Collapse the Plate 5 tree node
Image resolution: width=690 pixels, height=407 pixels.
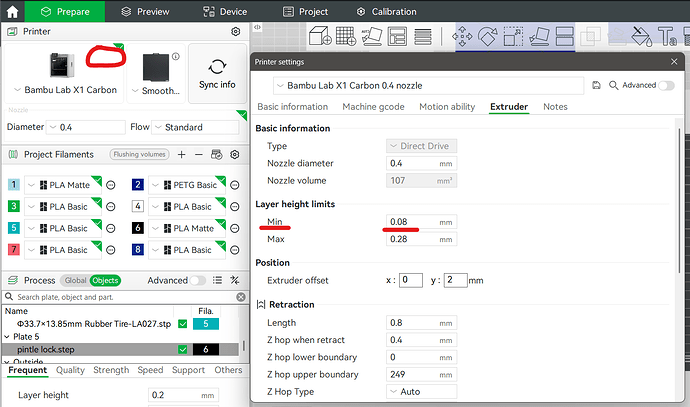pos(7,337)
